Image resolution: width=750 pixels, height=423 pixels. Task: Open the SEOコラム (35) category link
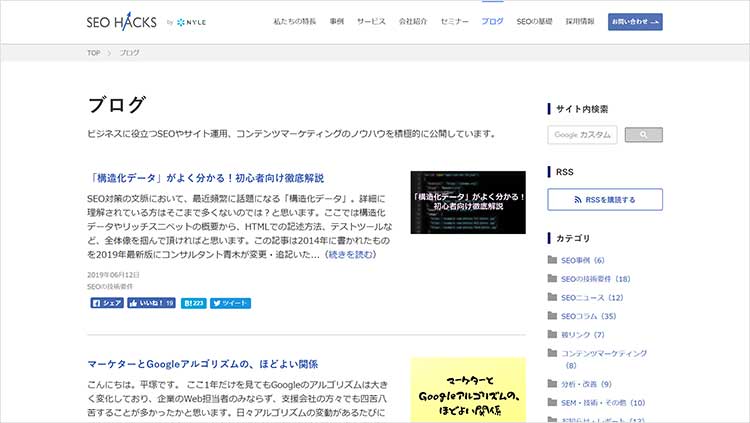588,316
